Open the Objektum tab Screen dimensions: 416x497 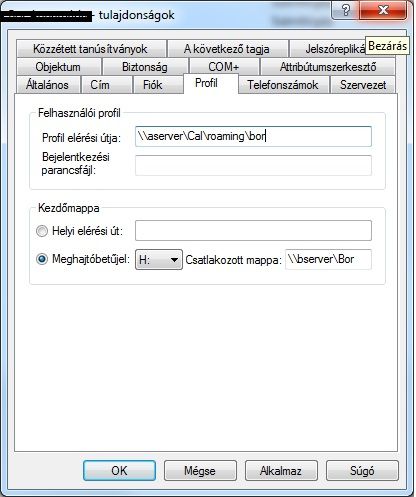coord(58,67)
